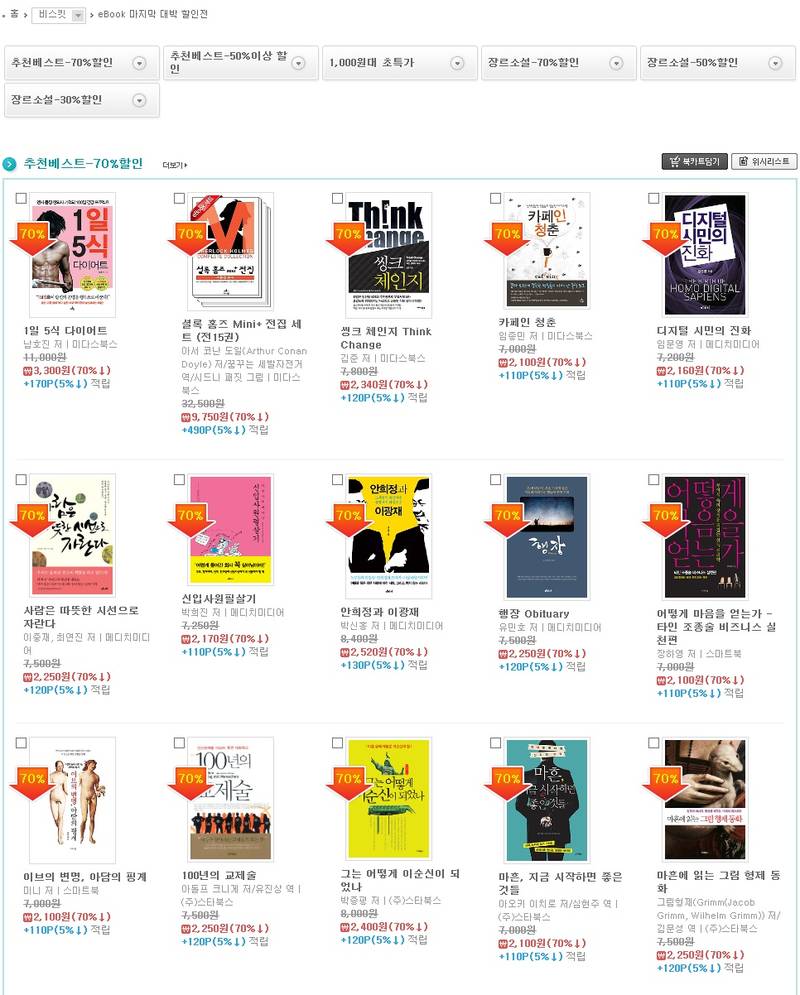Select the checkbox for 행장 Obituary
The width and height of the screenshot is (800, 995).
495,480
